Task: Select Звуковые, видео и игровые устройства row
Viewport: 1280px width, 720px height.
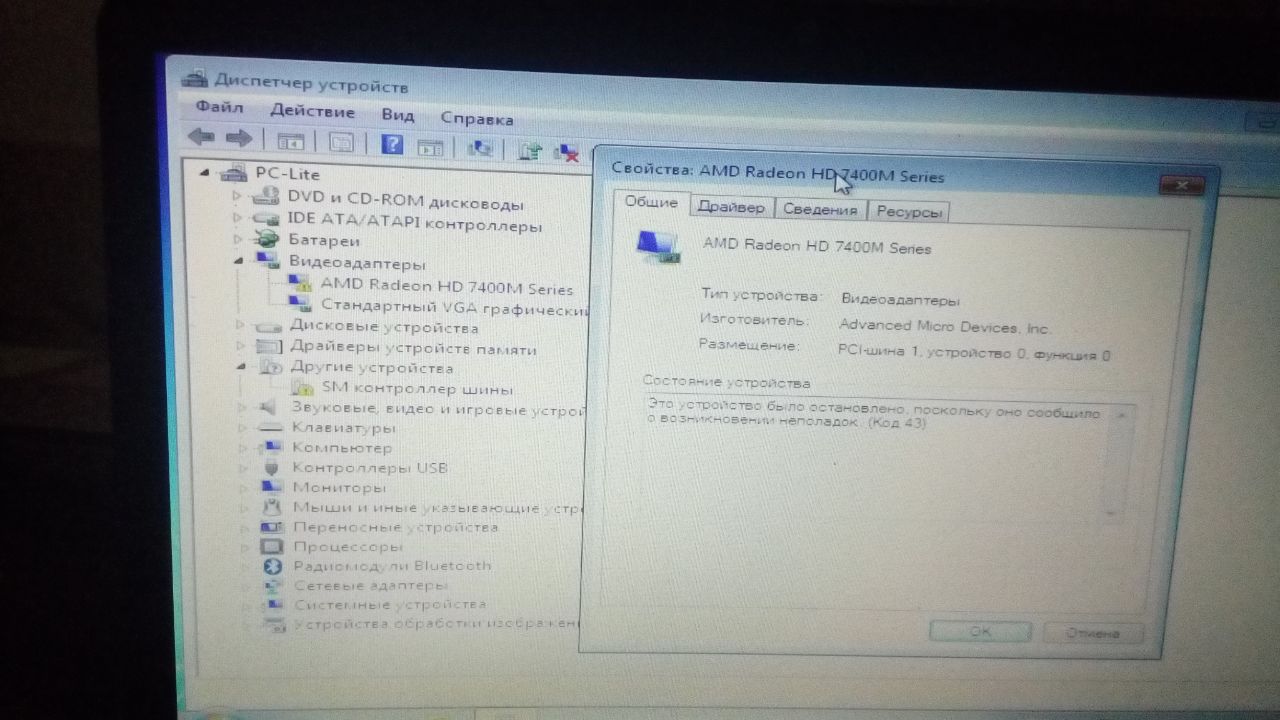Action: [x=438, y=409]
